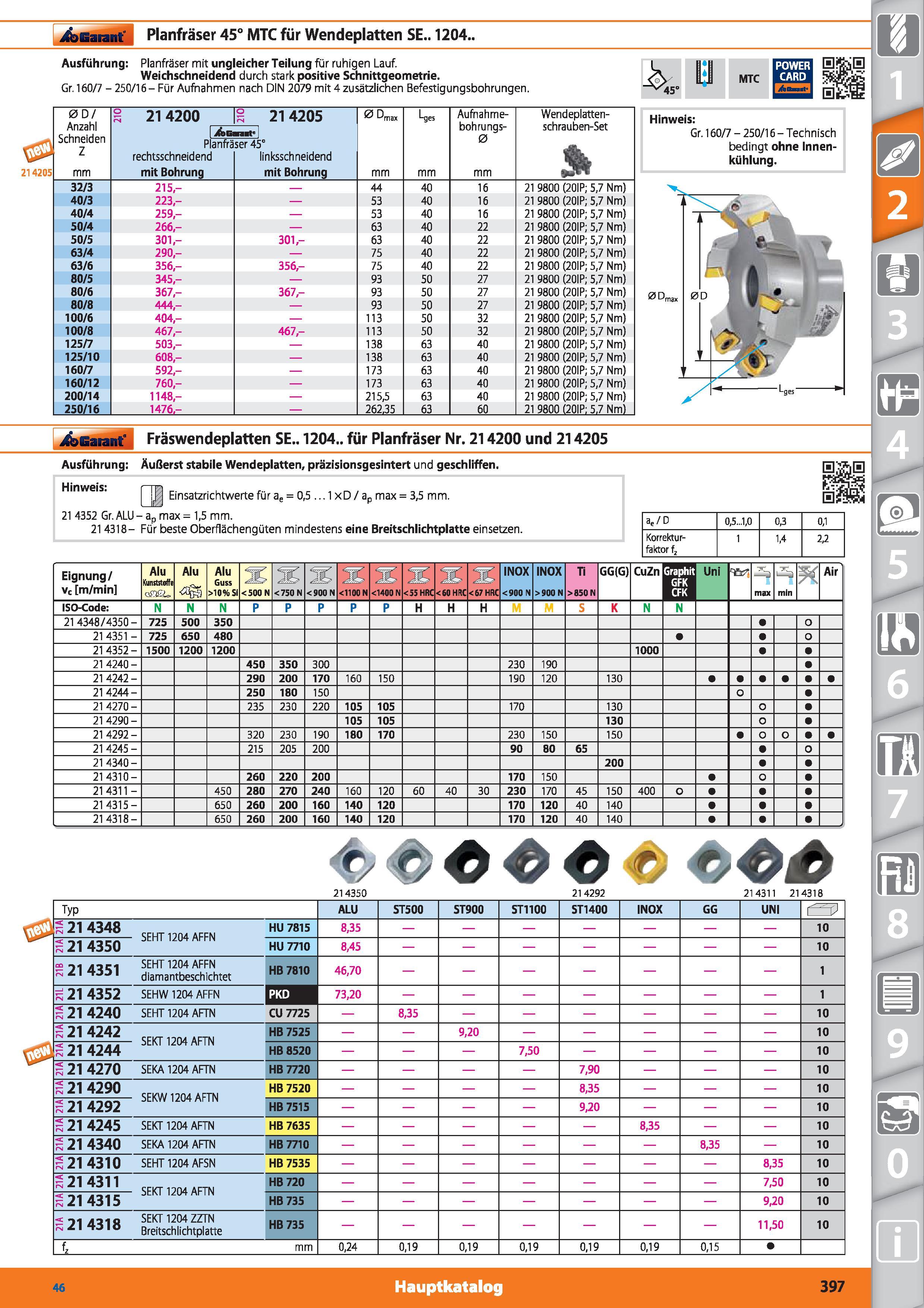Click article number 21 4352 in the Typ table
This screenshot has height=1308, width=924.
pyautogui.click(x=94, y=995)
